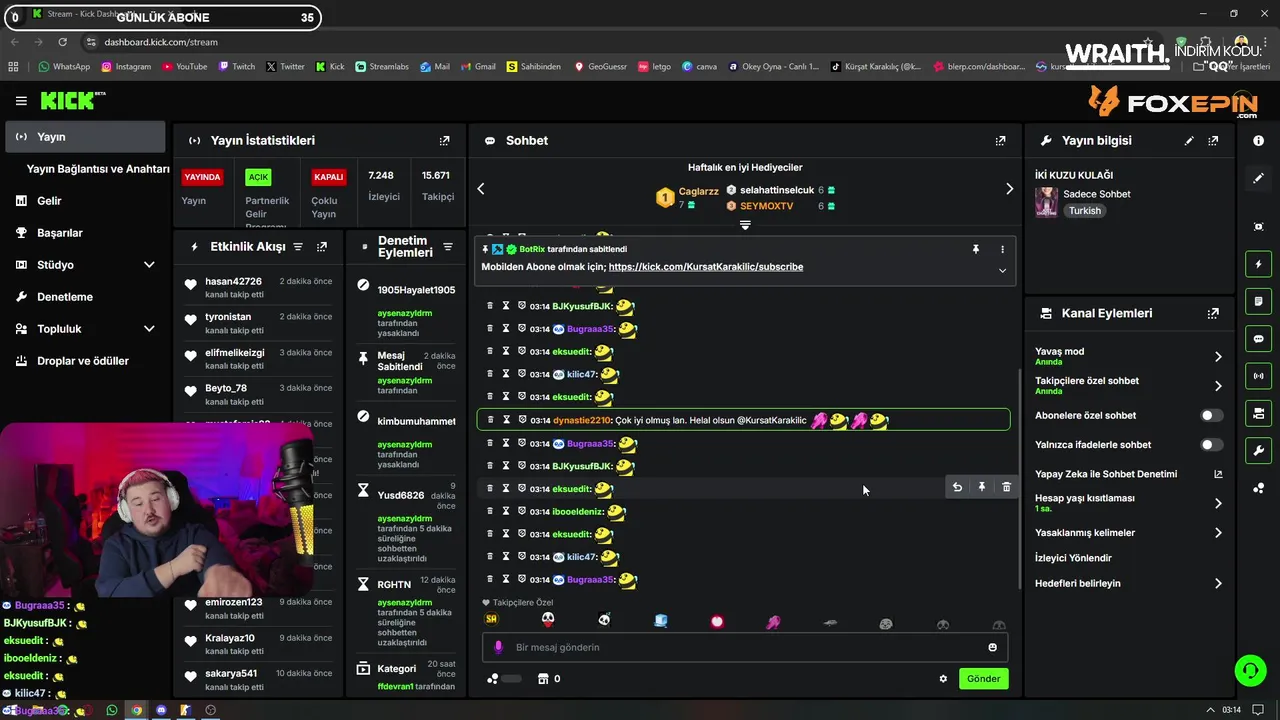The width and height of the screenshot is (1280, 720).
Task: Open Yavaş mod options
Action: [1129, 356]
